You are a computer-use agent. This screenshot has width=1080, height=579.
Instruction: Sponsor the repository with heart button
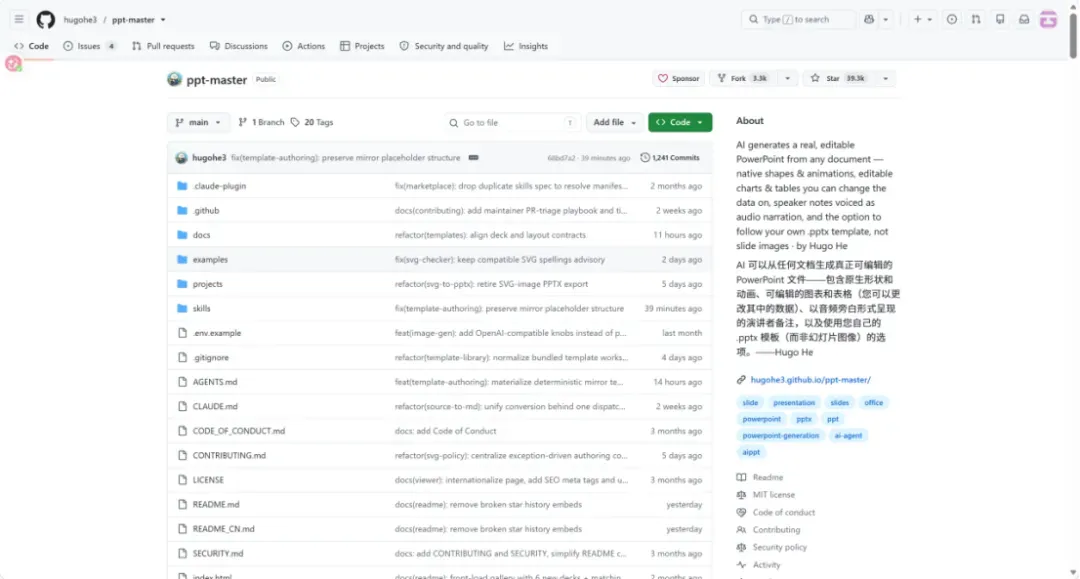click(678, 78)
